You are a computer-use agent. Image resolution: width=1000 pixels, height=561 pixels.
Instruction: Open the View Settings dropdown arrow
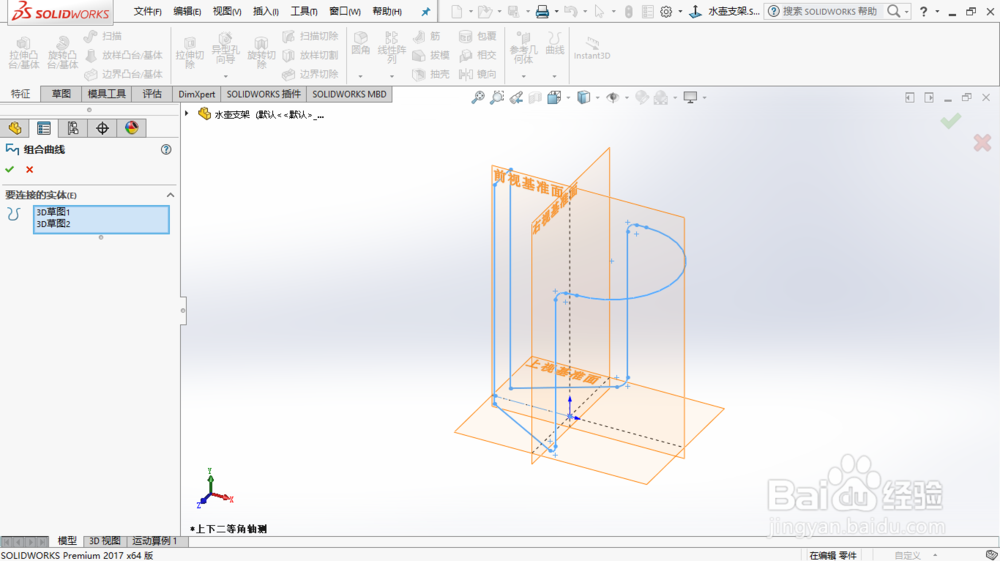point(704,98)
